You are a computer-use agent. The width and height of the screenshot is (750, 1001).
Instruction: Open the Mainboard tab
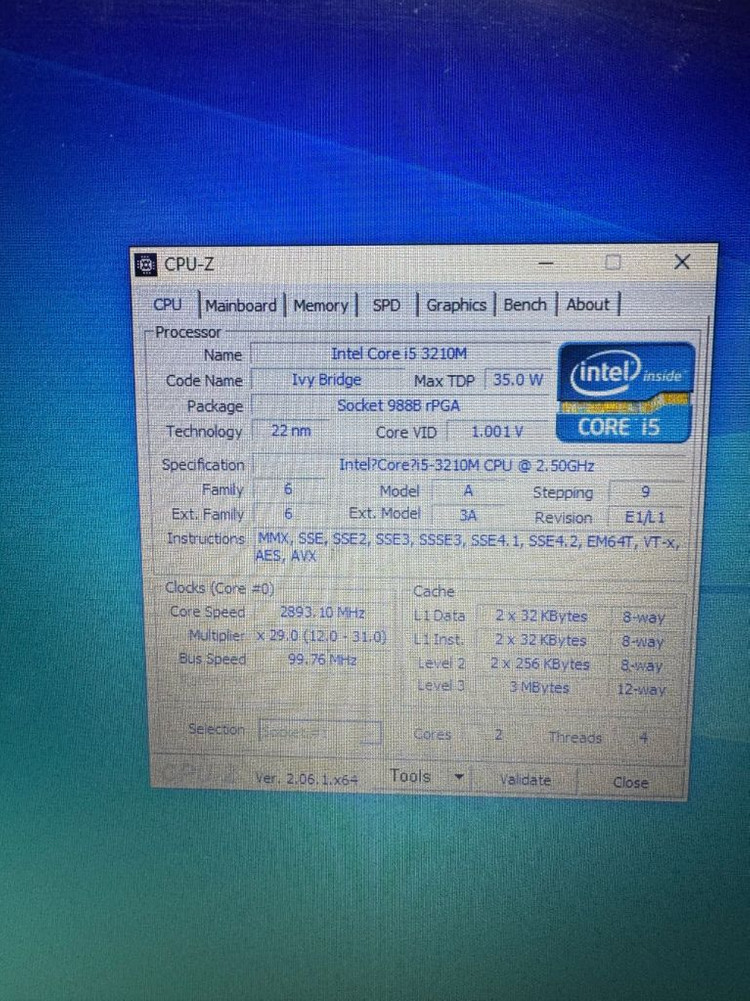[241, 305]
